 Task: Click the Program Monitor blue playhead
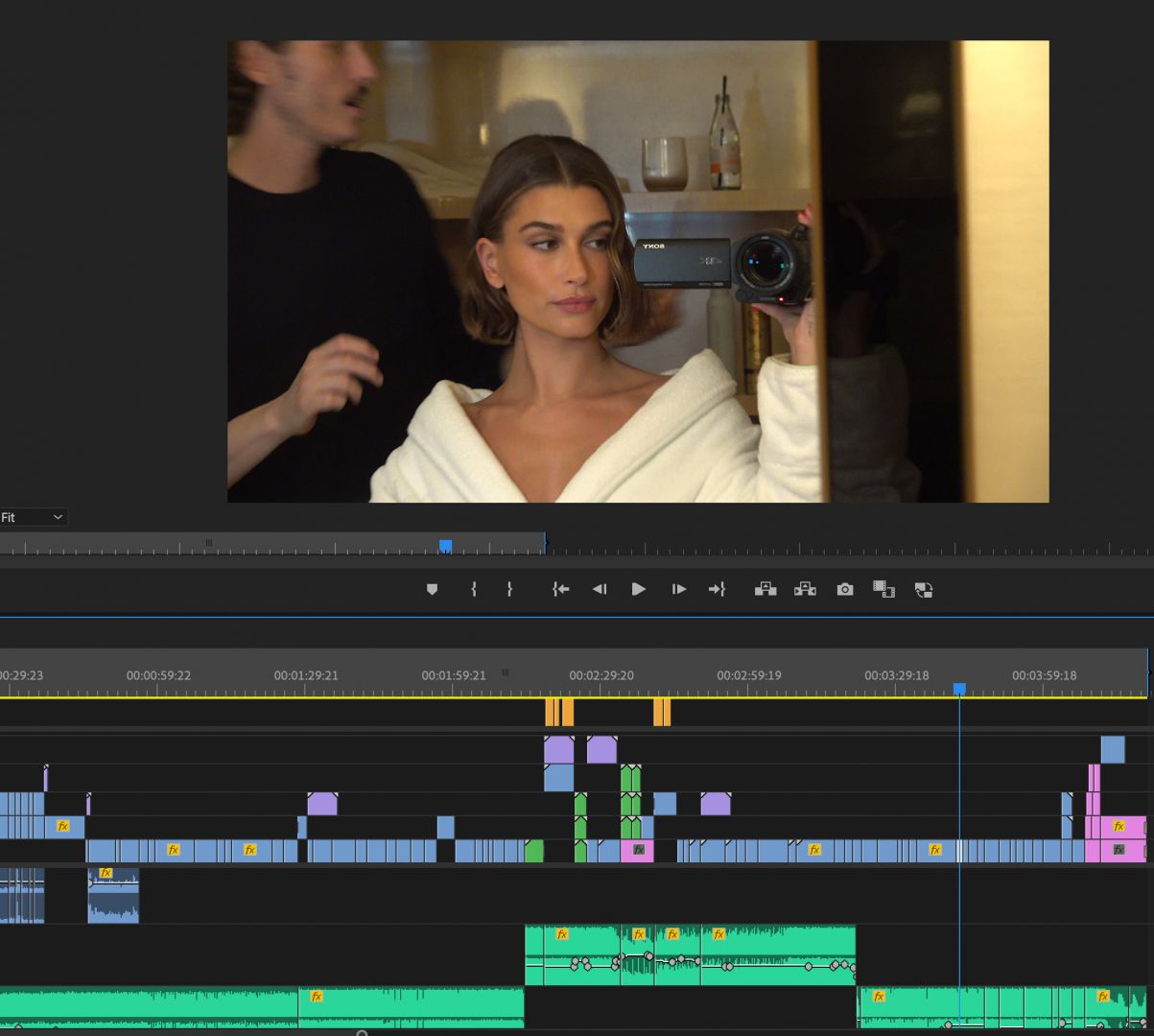[445, 546]
